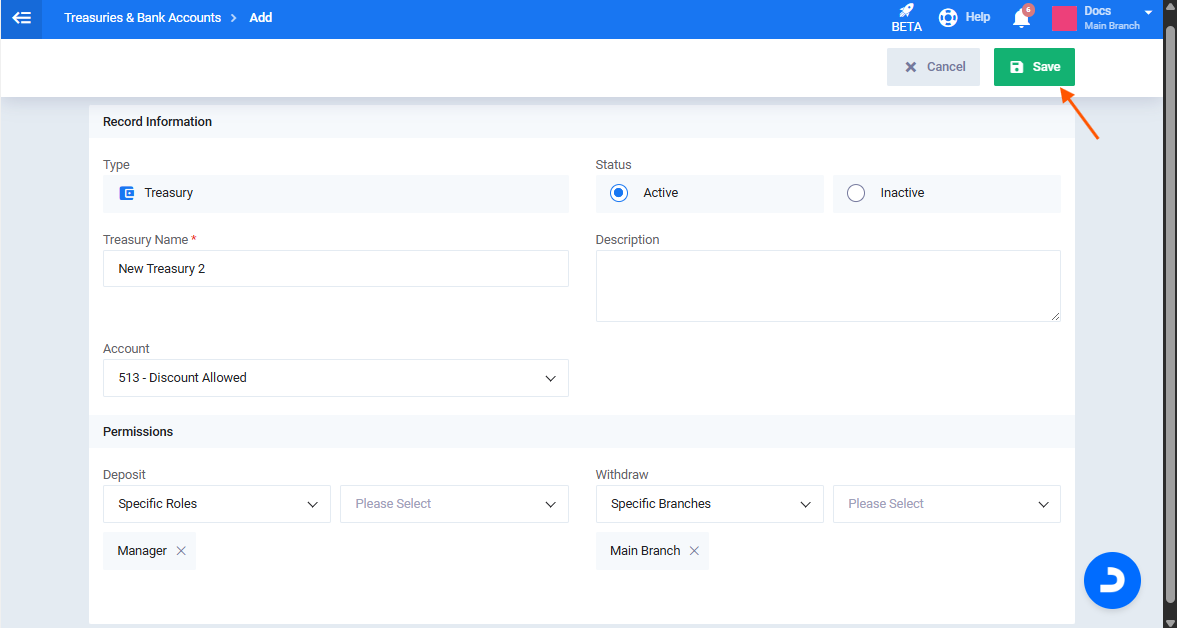Click inside the Description text area

827,286
